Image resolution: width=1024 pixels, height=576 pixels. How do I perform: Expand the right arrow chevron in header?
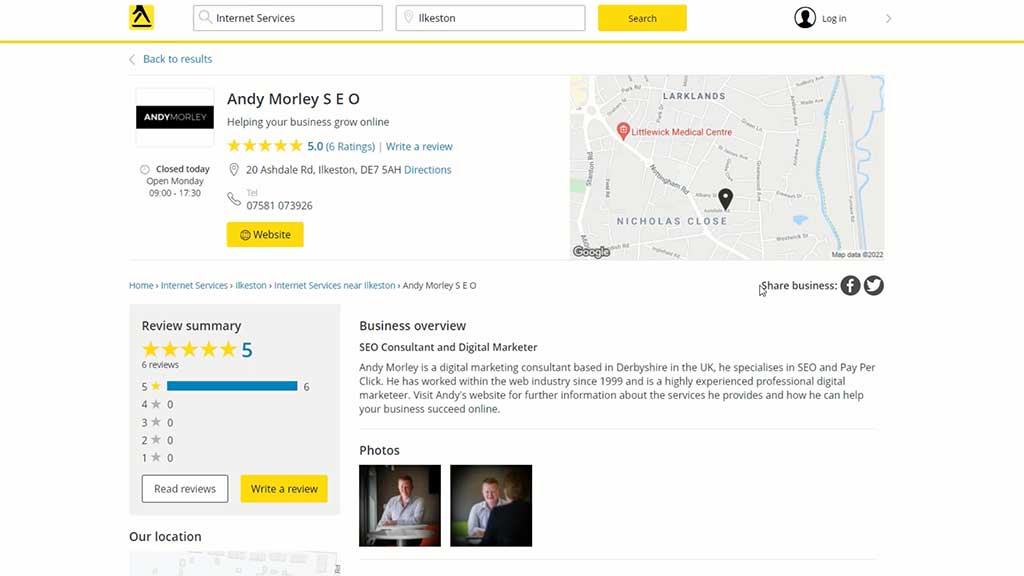coord(888,18)
